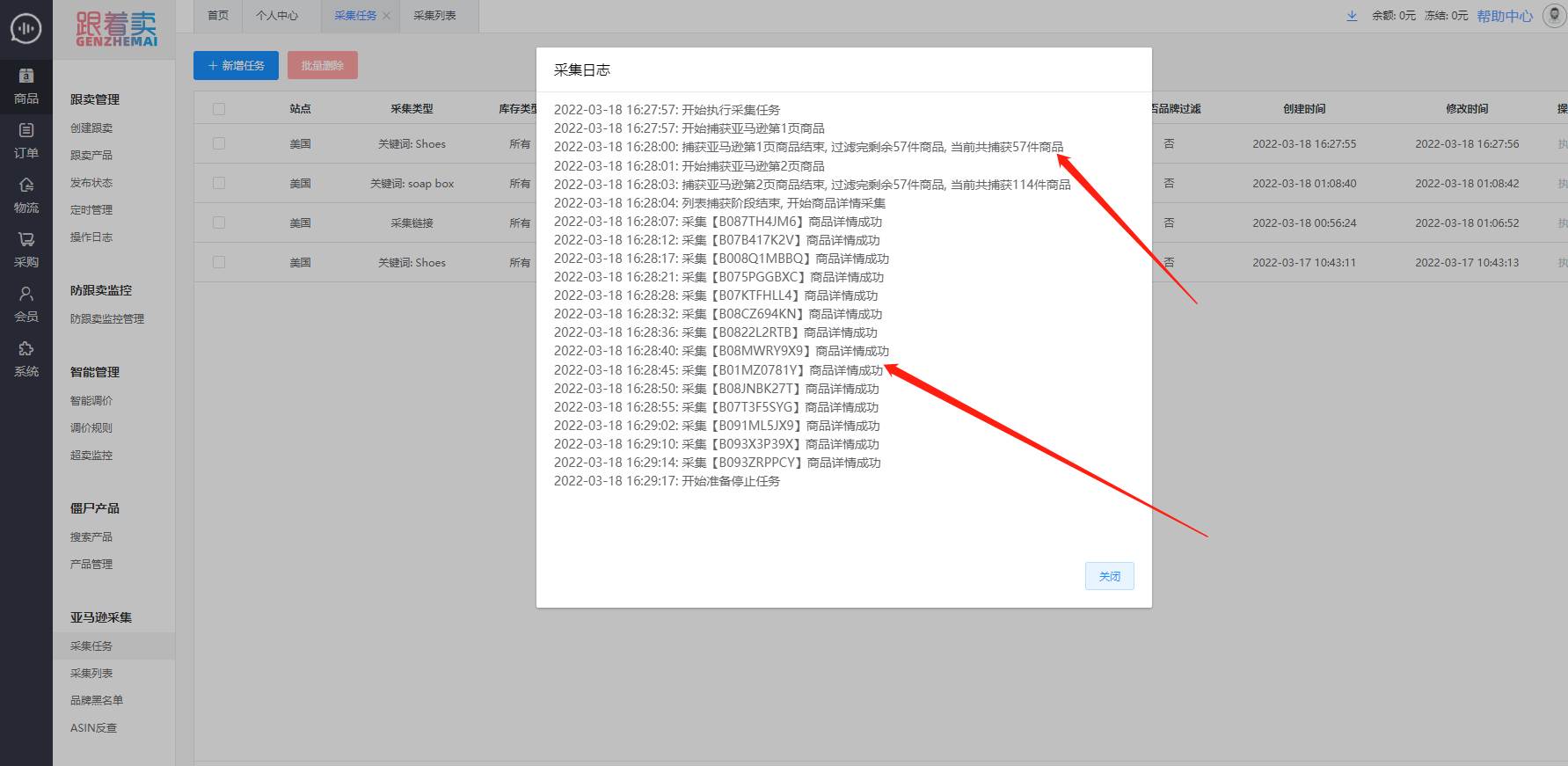1568x766 pixels.
Task: Open ASIN反查 in sidebar
Action: [x=93, y=727]
